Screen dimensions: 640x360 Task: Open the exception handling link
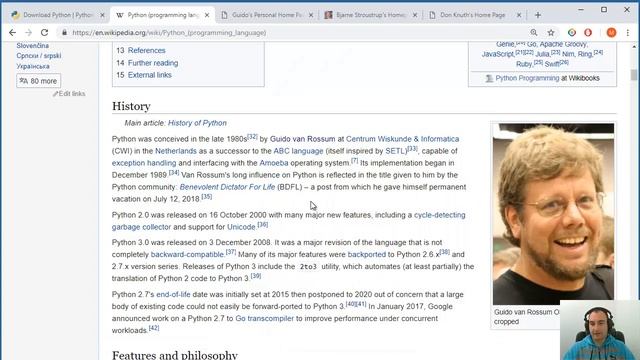coord(144,163)
